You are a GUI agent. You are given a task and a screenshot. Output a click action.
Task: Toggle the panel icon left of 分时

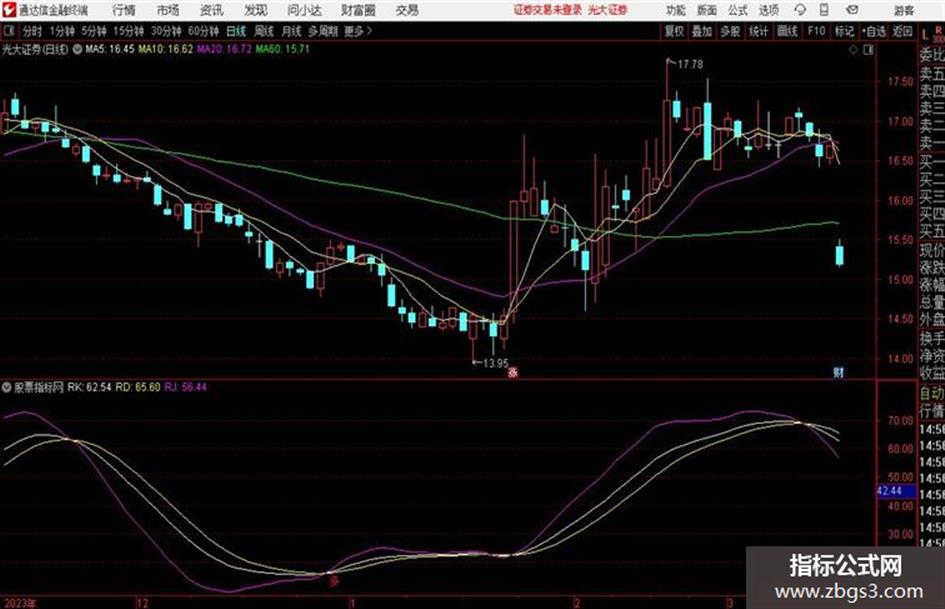(x=8, y=31)
